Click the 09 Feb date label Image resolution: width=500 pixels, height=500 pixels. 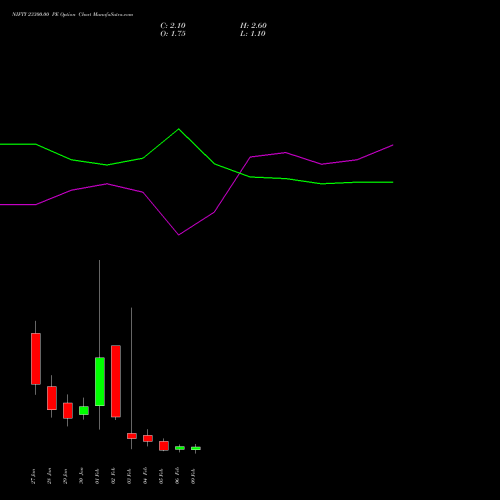193,476
